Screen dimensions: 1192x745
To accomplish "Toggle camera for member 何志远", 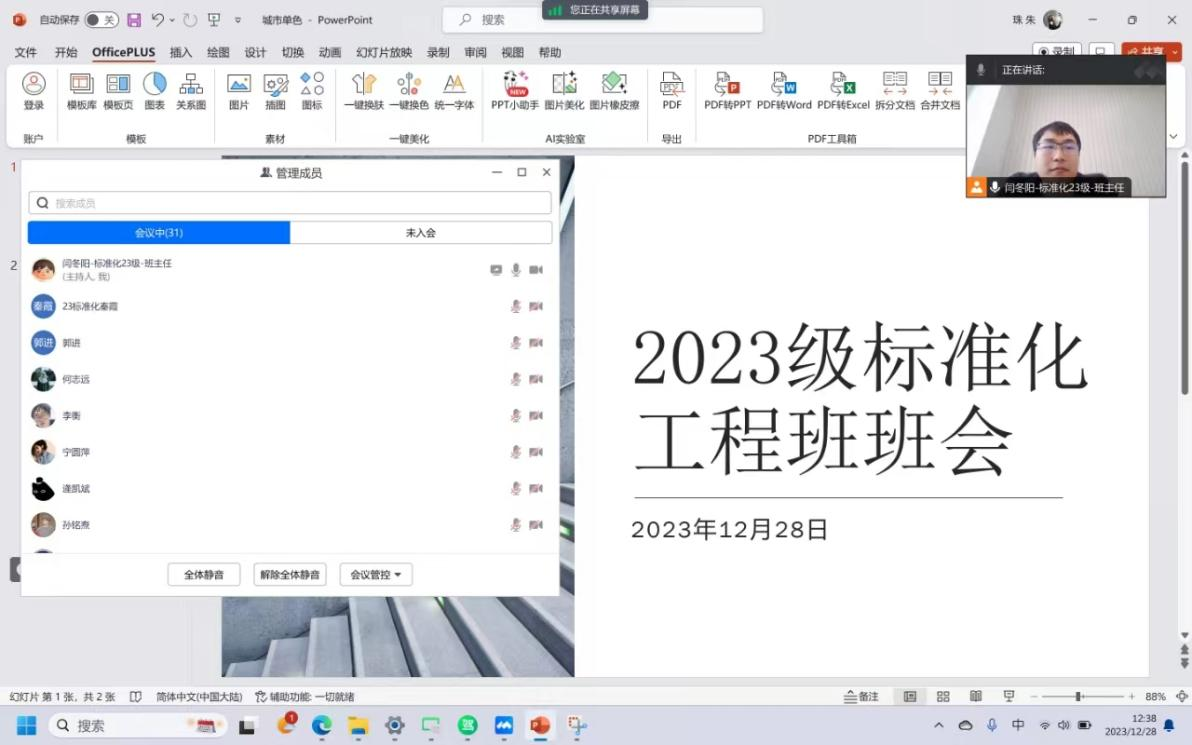I will click(x=536, y=379).
